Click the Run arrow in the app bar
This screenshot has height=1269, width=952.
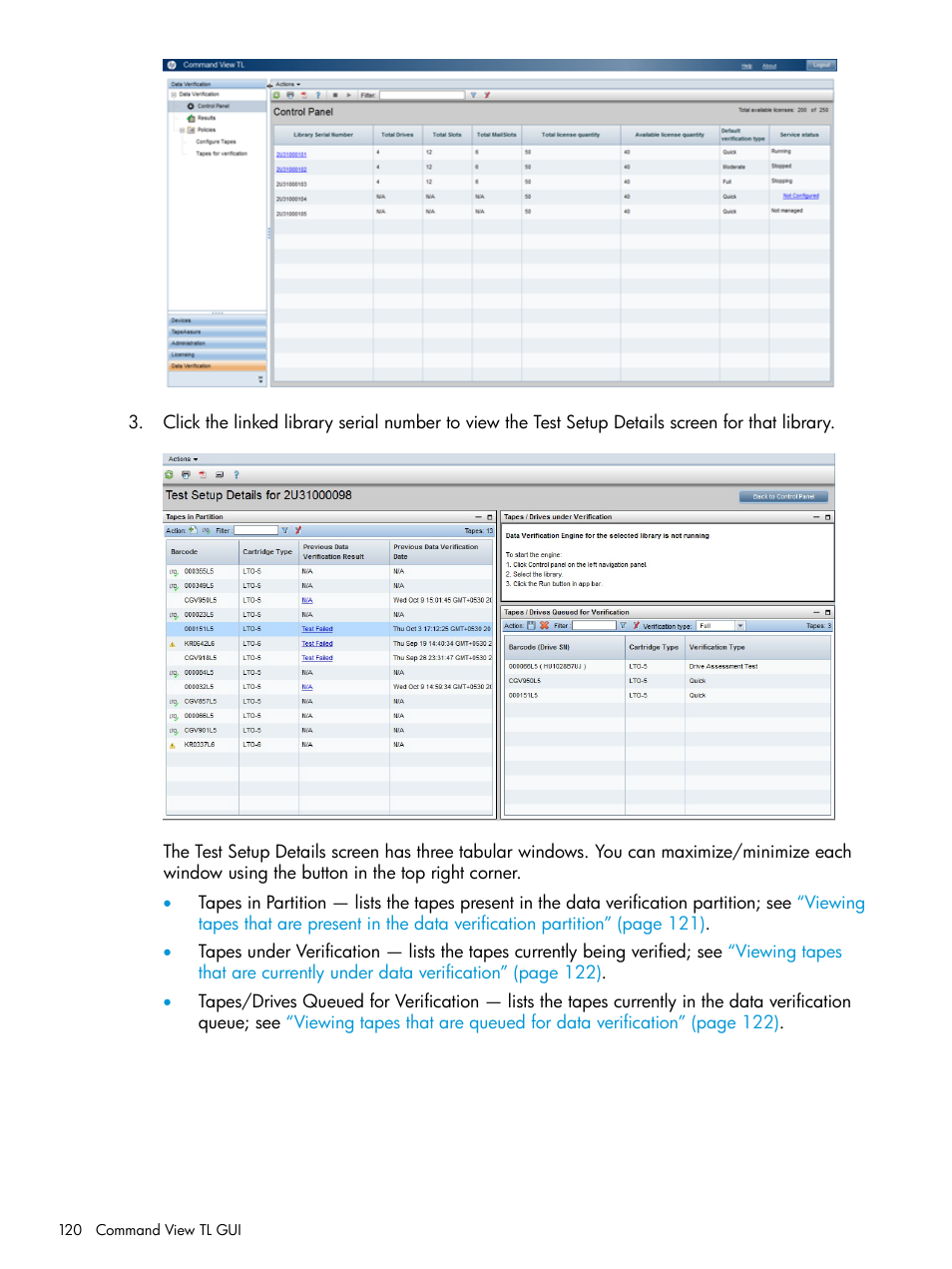[x=349, y=94]
